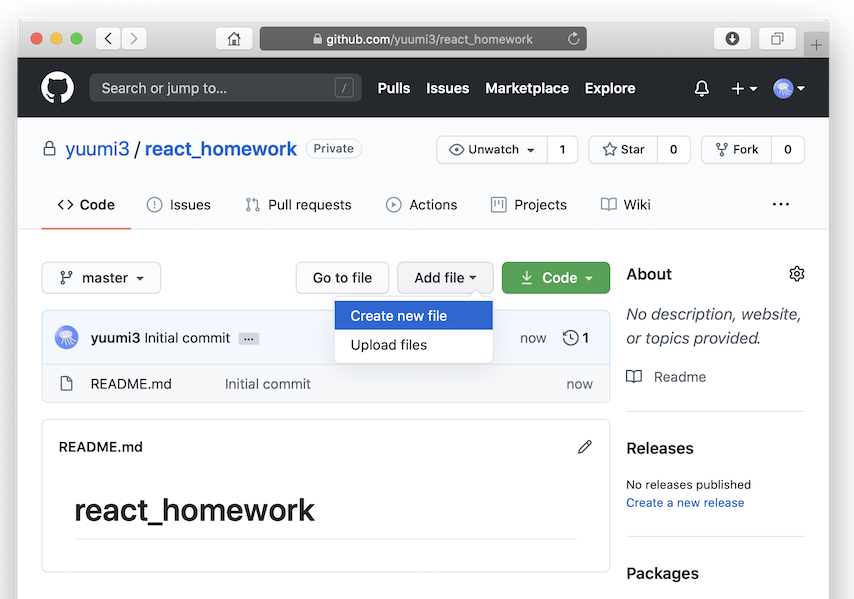Click the README.md heading in preview box
The height and width of the screenshot is (599, 854).
pos(101,447)
